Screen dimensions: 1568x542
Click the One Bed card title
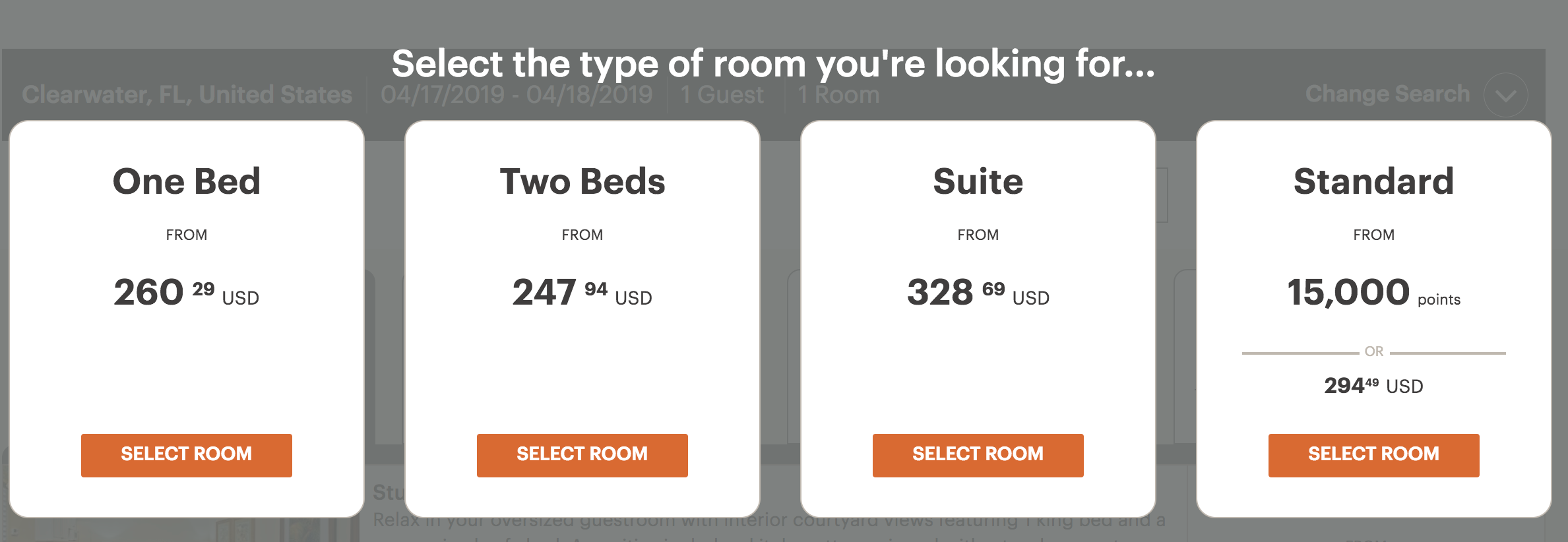pyautogui.click(x=187, y=181)
